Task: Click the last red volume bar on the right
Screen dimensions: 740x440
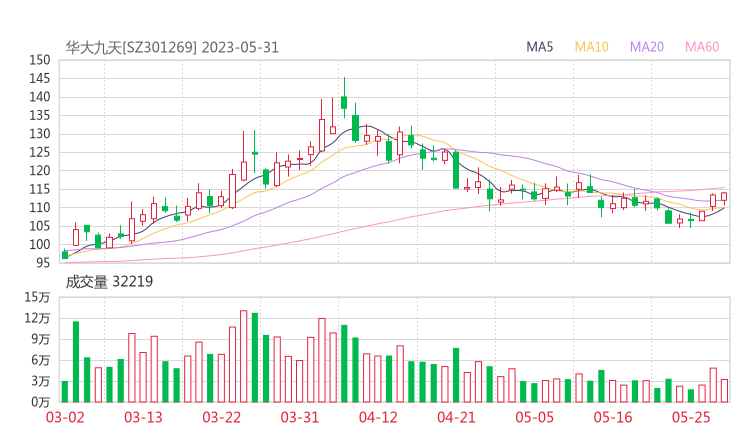Action: tap(724, 390)
